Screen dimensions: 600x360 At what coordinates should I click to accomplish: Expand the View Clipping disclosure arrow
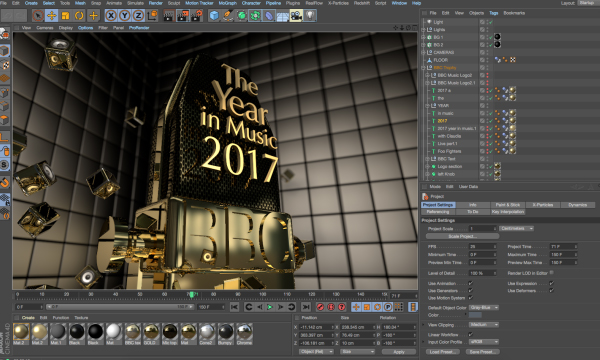pyautogui.click(x=424, y=325)
